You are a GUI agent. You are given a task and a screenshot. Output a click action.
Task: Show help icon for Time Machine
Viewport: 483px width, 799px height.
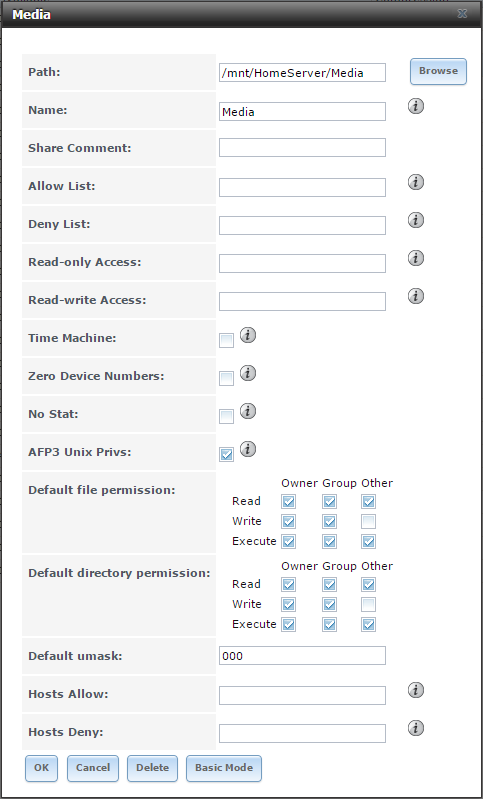[x=248, y=335]
